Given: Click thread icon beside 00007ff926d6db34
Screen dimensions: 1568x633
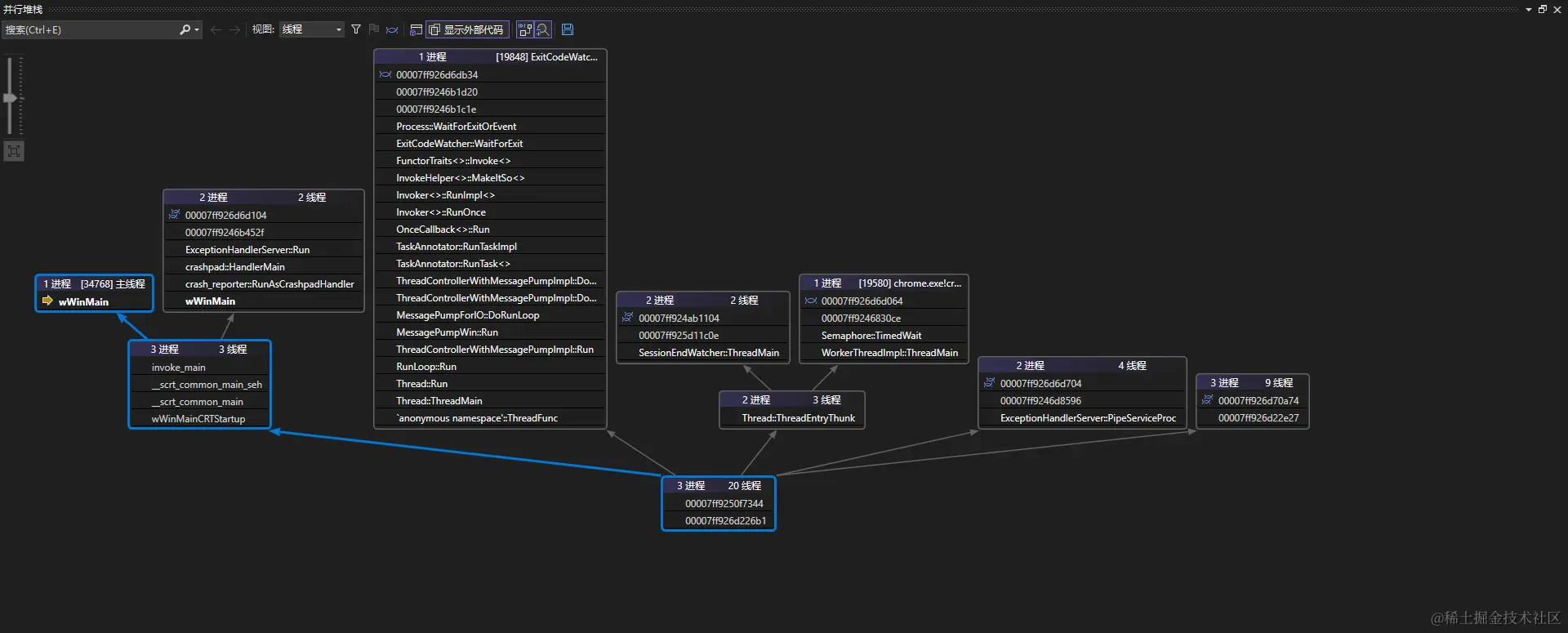Looking at the screenshot, I should point(385,74).
